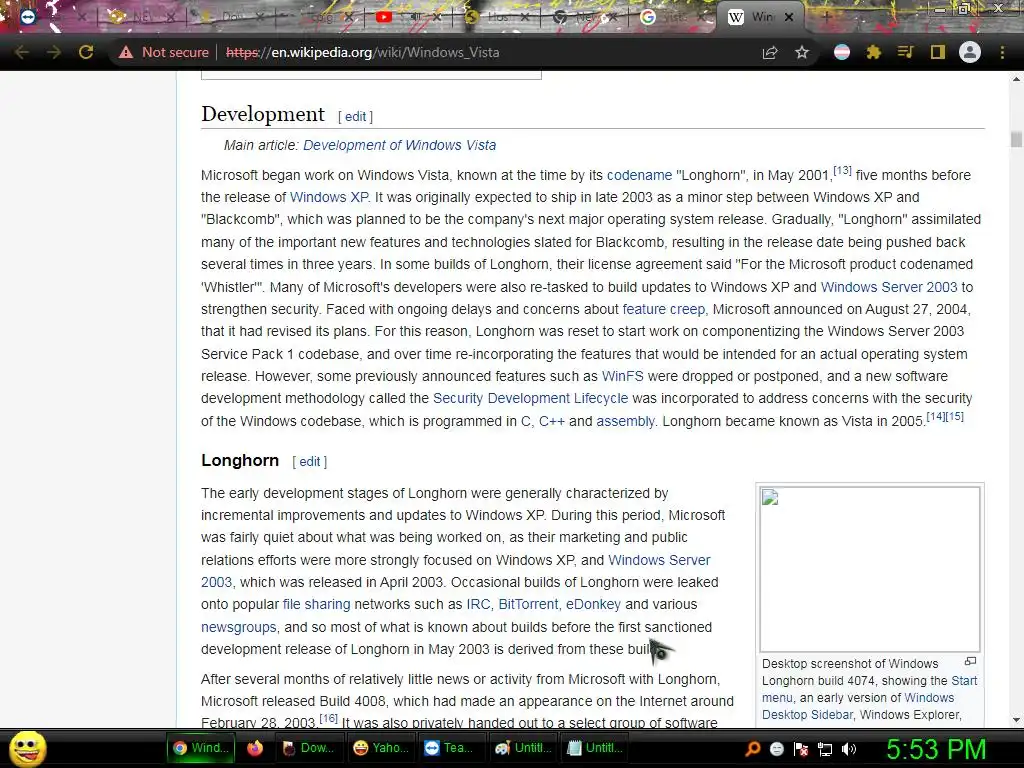Switch to the Google search tab
This screenshot has height=768, width=1024.
tap(673, 17)
